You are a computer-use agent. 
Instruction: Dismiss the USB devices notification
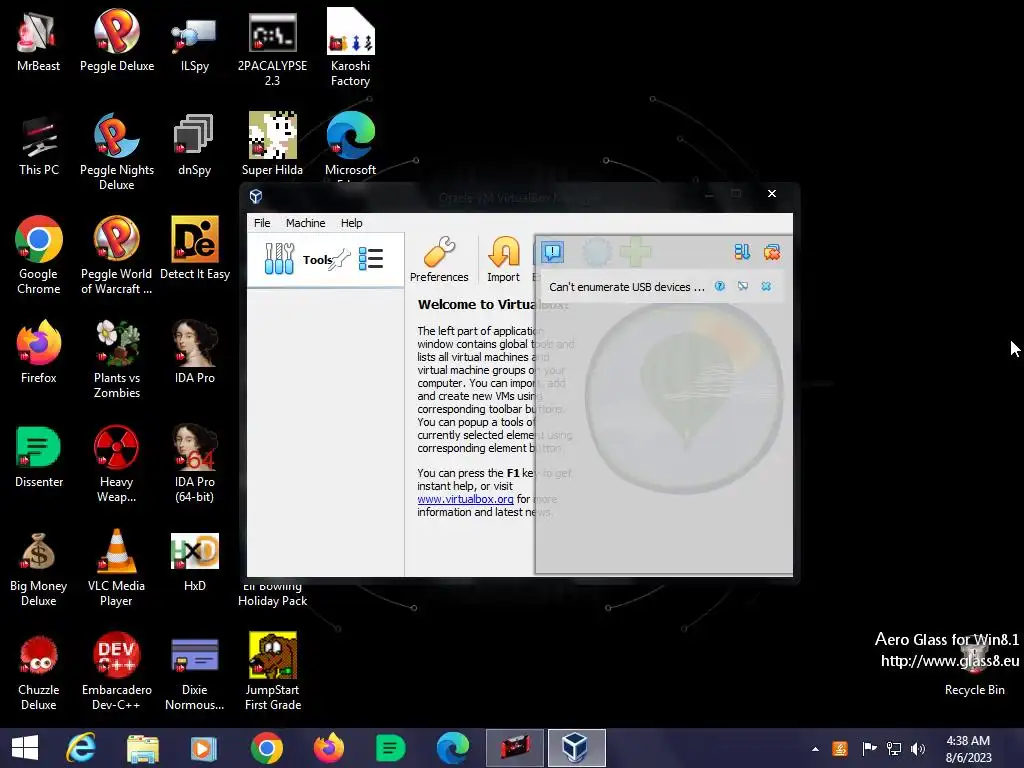tap(766, 286)
